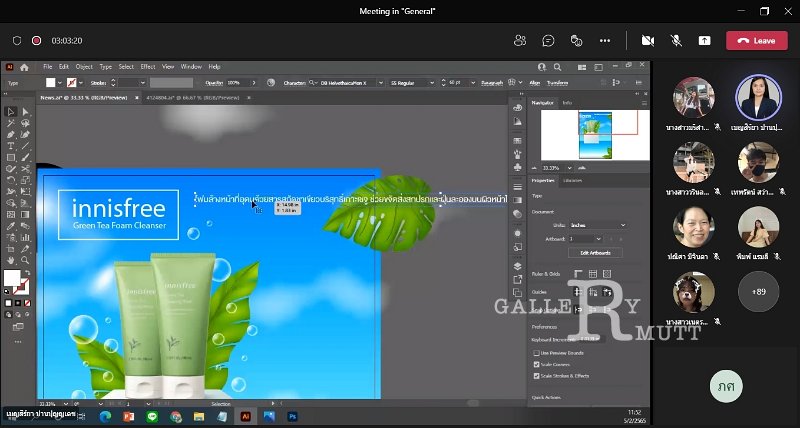Image resolution: width=800 pixels, height=428 pixels.
Task: Show the +89 more participants
Action: click(758, 292)
